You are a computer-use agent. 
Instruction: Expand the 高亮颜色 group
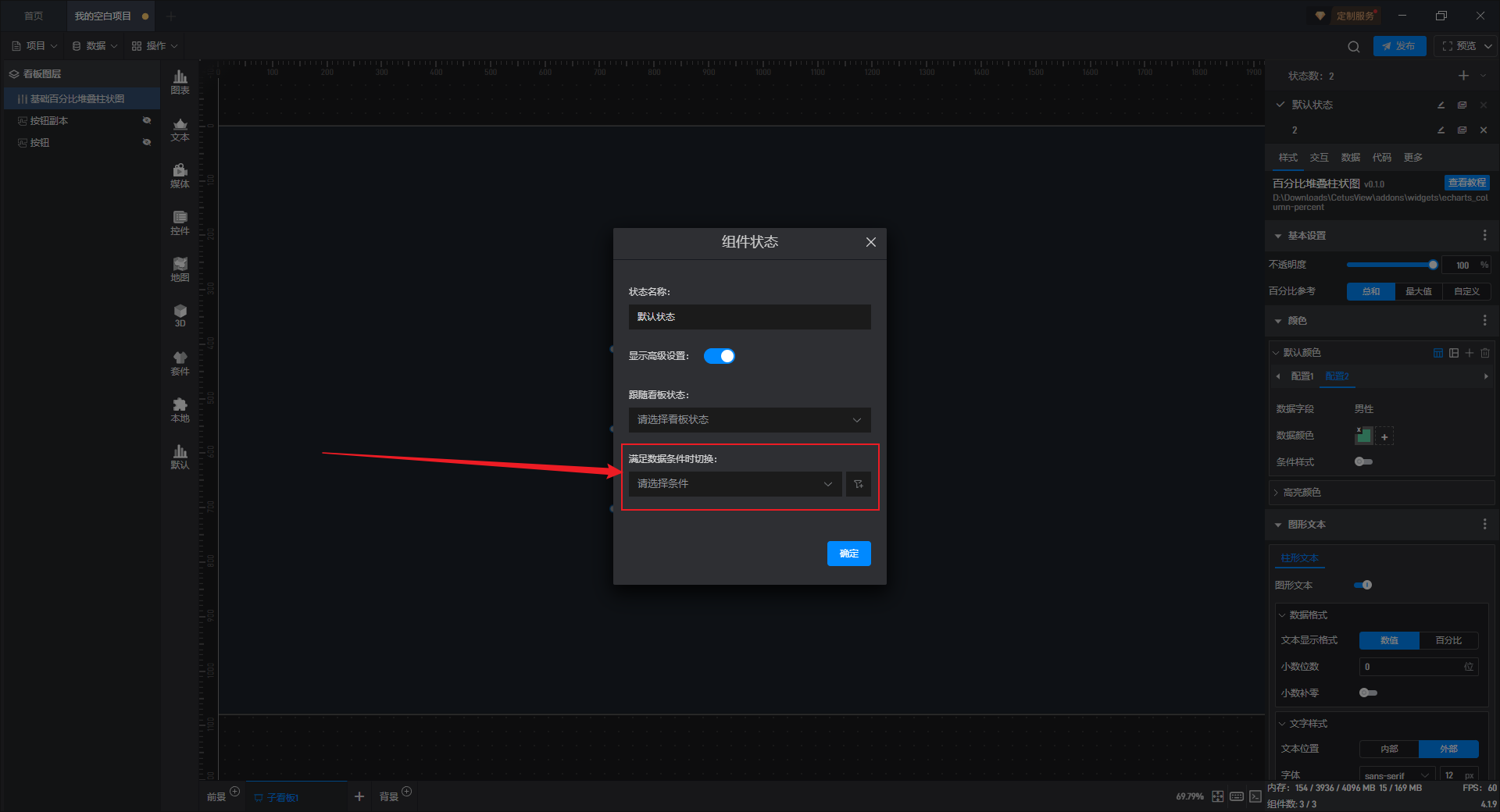tap(1276, 493)
